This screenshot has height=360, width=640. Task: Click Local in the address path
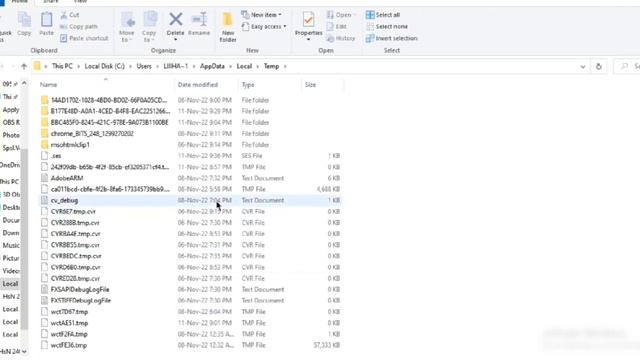(244, 66)
